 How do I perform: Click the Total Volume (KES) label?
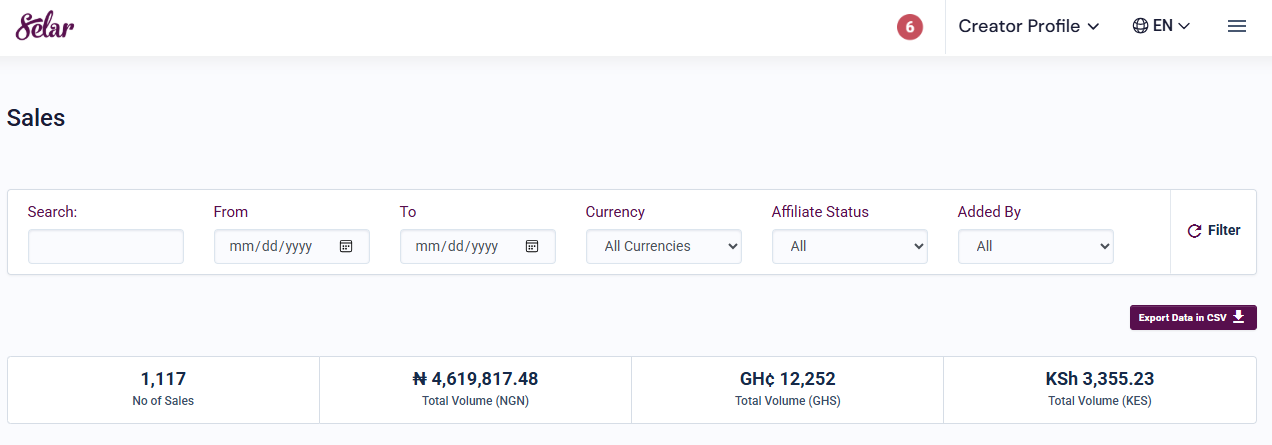[1100, 401]
